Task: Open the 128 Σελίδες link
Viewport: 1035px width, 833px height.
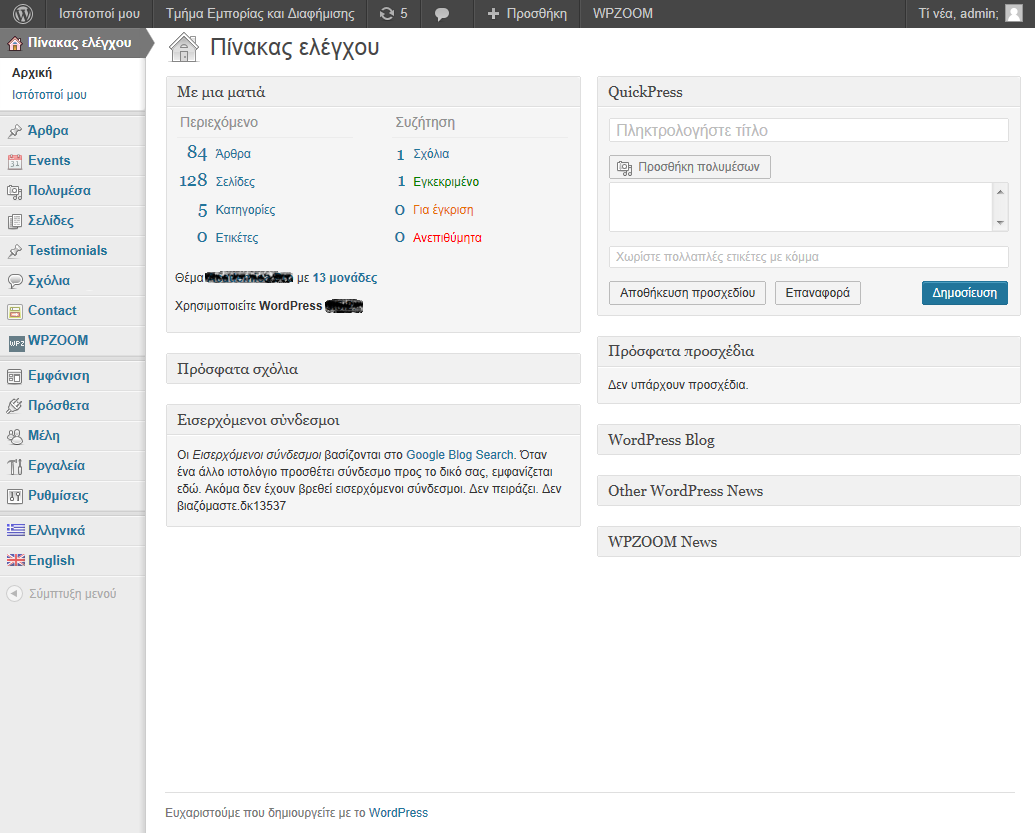Action: [x=235, y=182]
